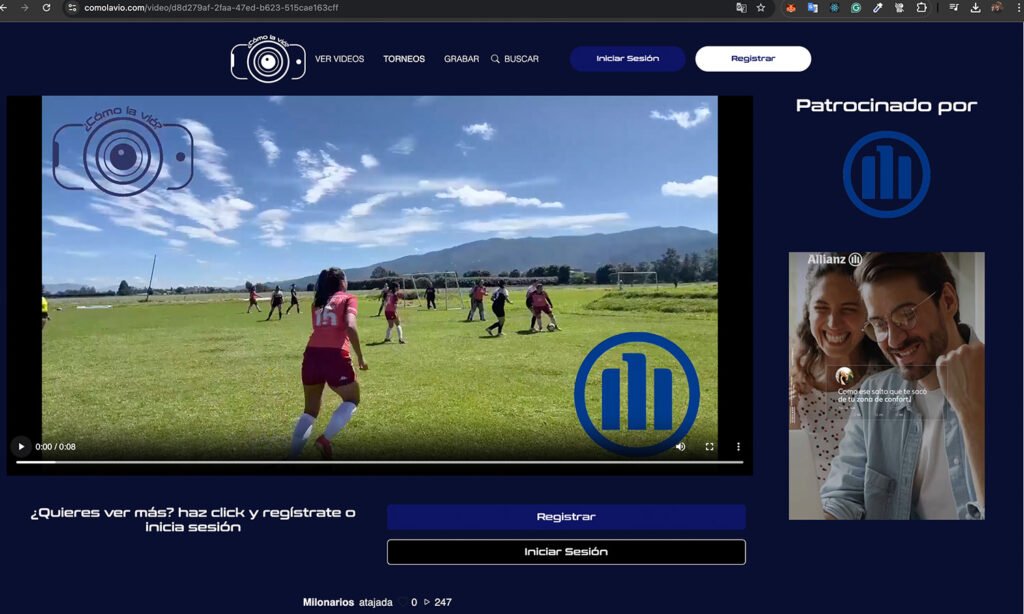The height and width of the screenshot is (614, 1024).
Task: Mute the video with the speaker icon
Action: [x=680, y=447]
